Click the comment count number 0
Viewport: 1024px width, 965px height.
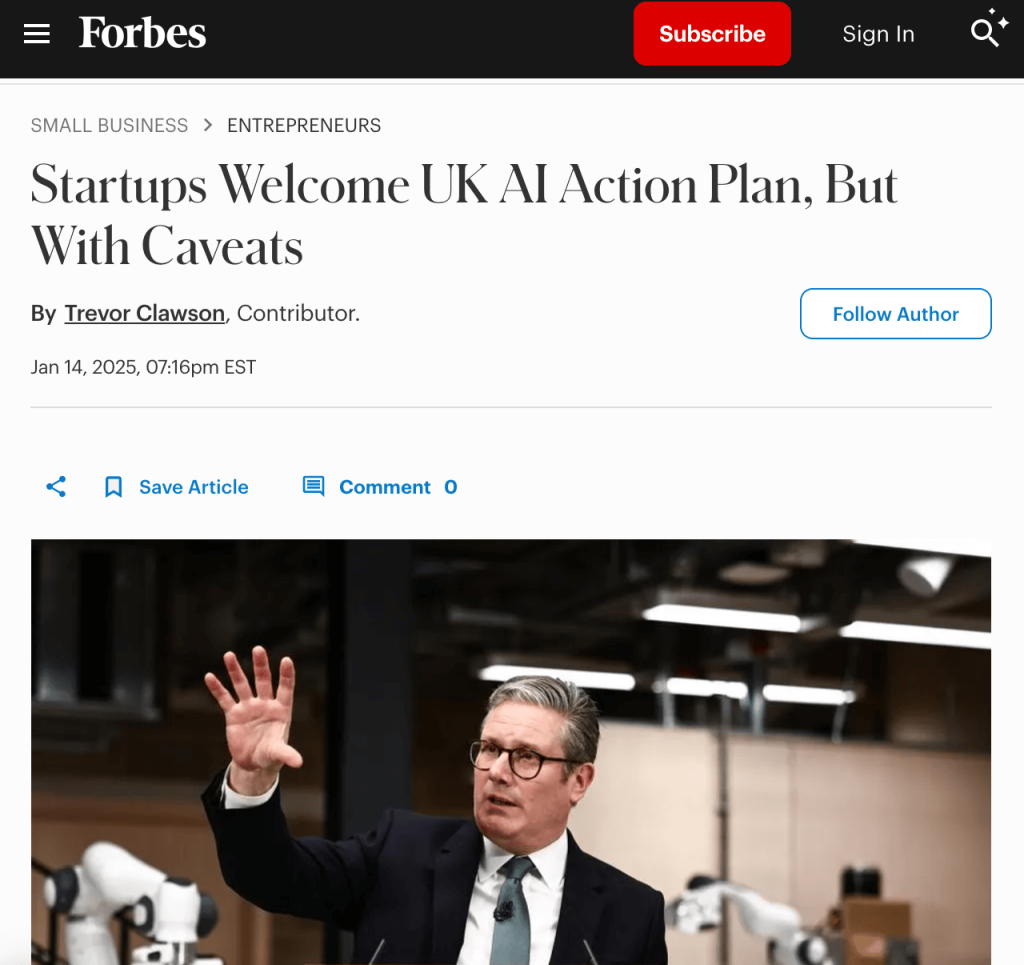[x=451, y=487]
